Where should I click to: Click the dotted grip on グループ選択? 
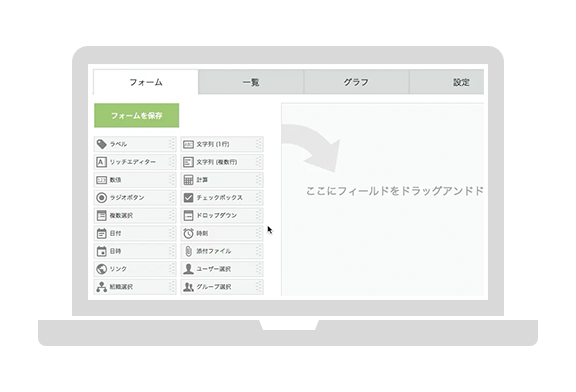point(258,287)
